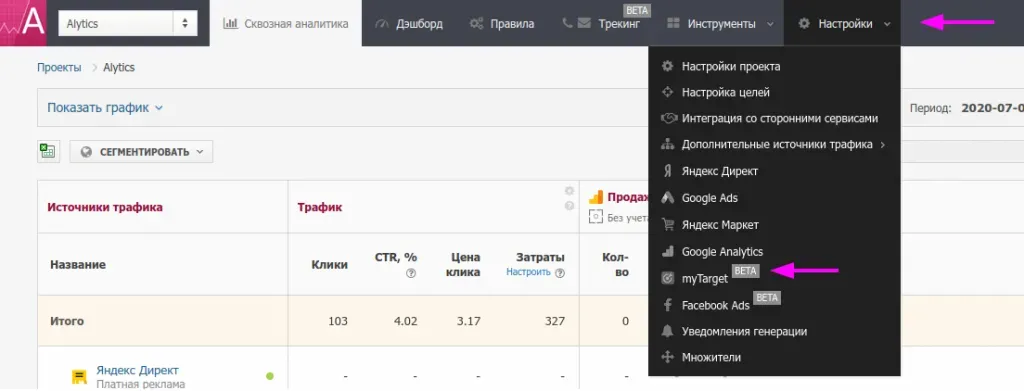The width and height of the screenshot is (1024, 391).
Task: Click the Инструменты grid icon
Action: [x=673, y=23]
